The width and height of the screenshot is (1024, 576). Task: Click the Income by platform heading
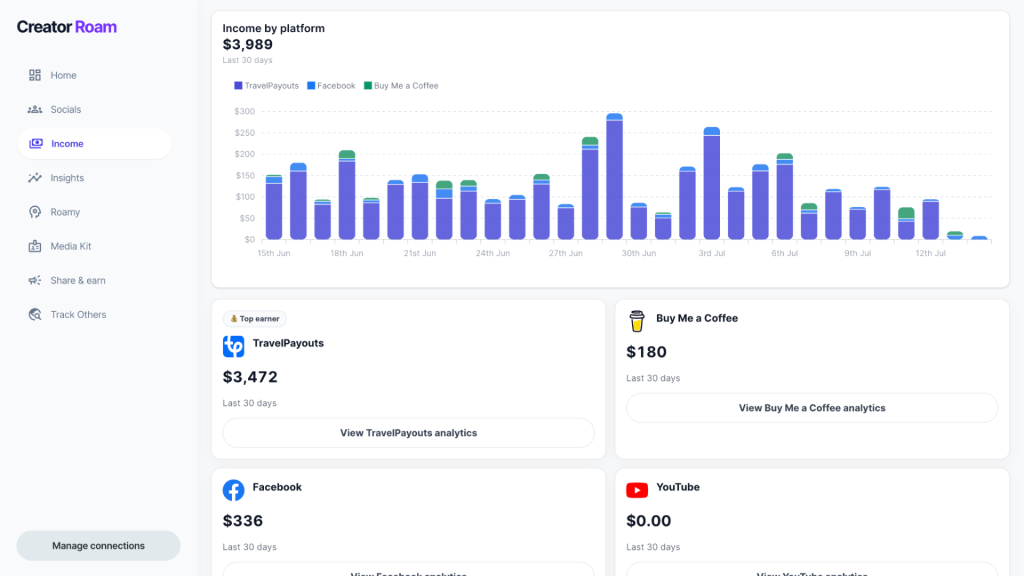coord(274,28)
